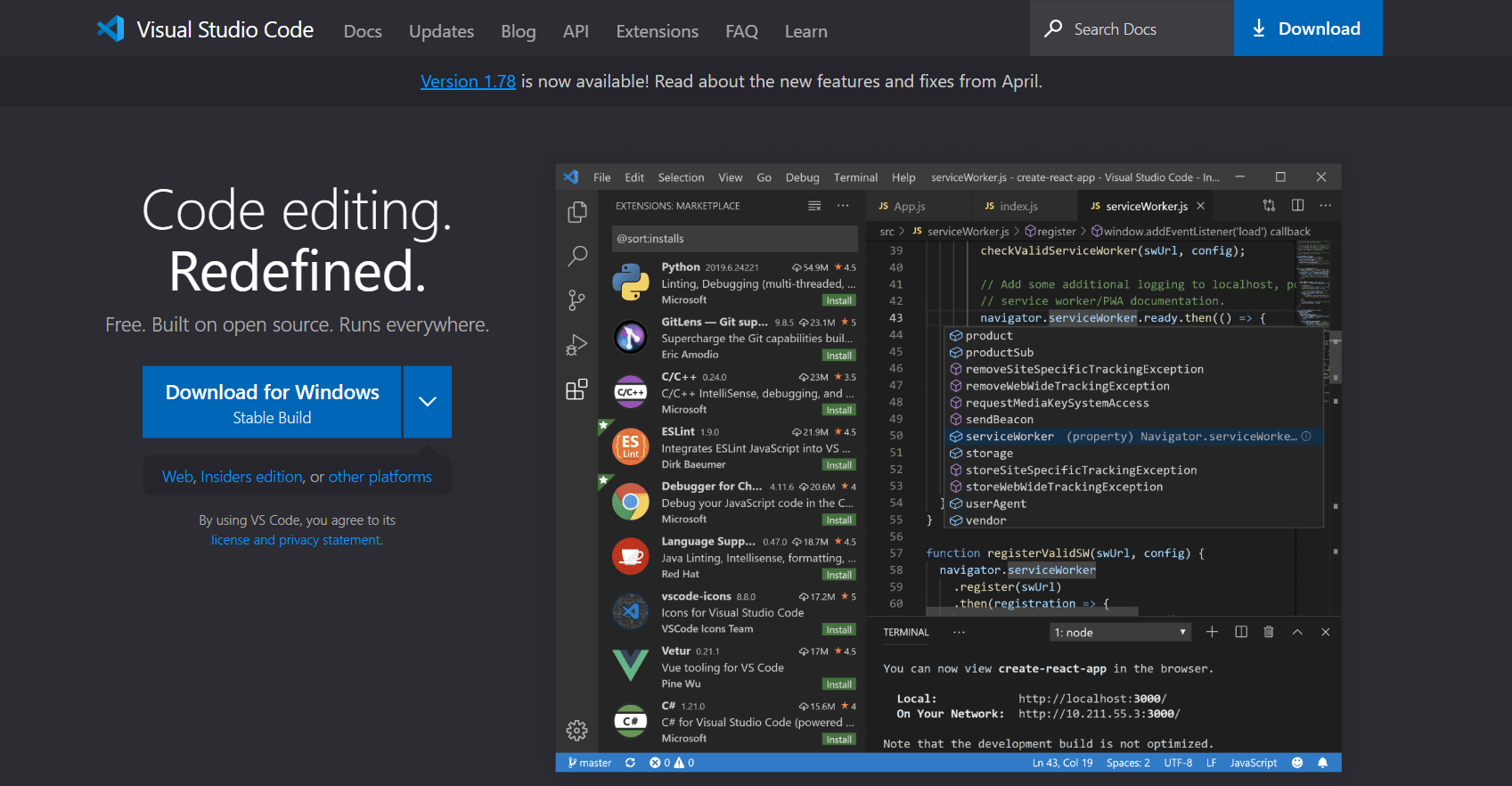Click the Vetur extension icon
1512x786 pixels.
pos(631,666)
